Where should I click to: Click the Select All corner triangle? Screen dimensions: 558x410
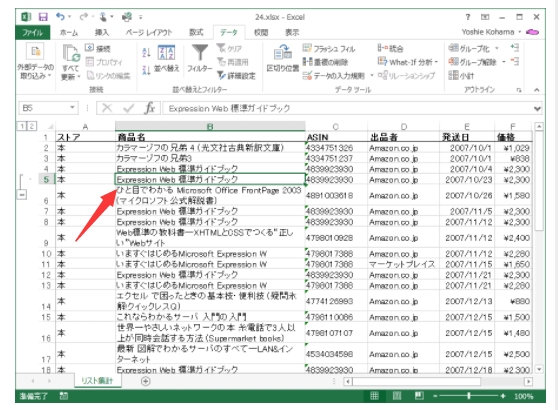coord(51,126)
